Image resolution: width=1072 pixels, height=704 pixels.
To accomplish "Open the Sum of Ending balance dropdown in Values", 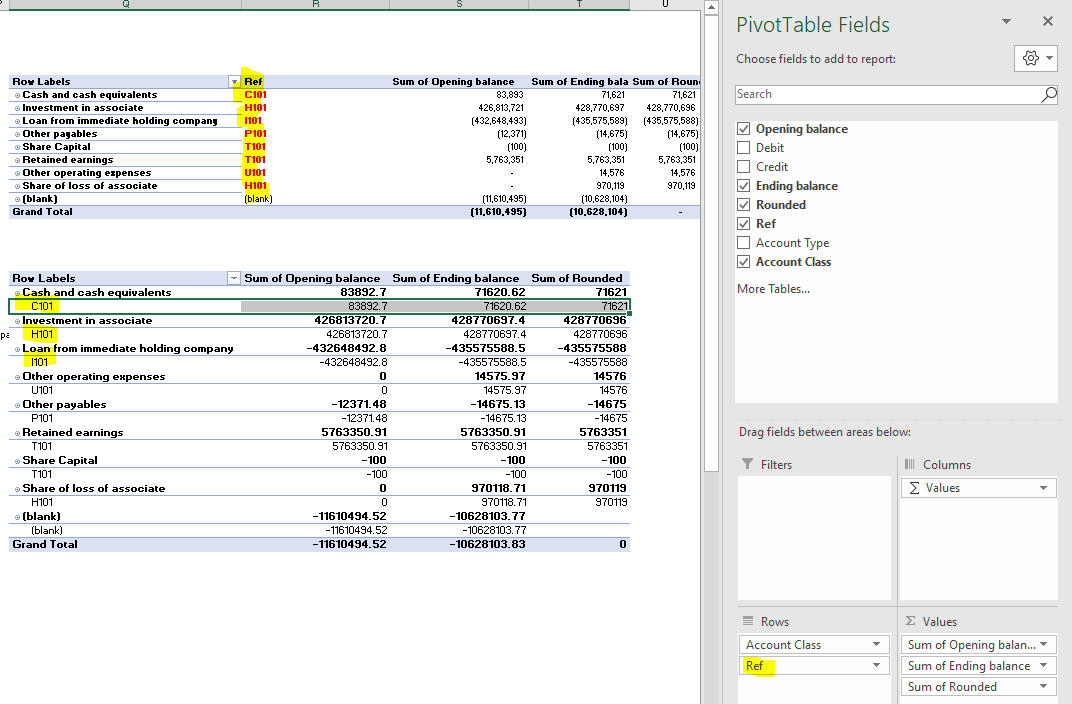I will 1046,665.
